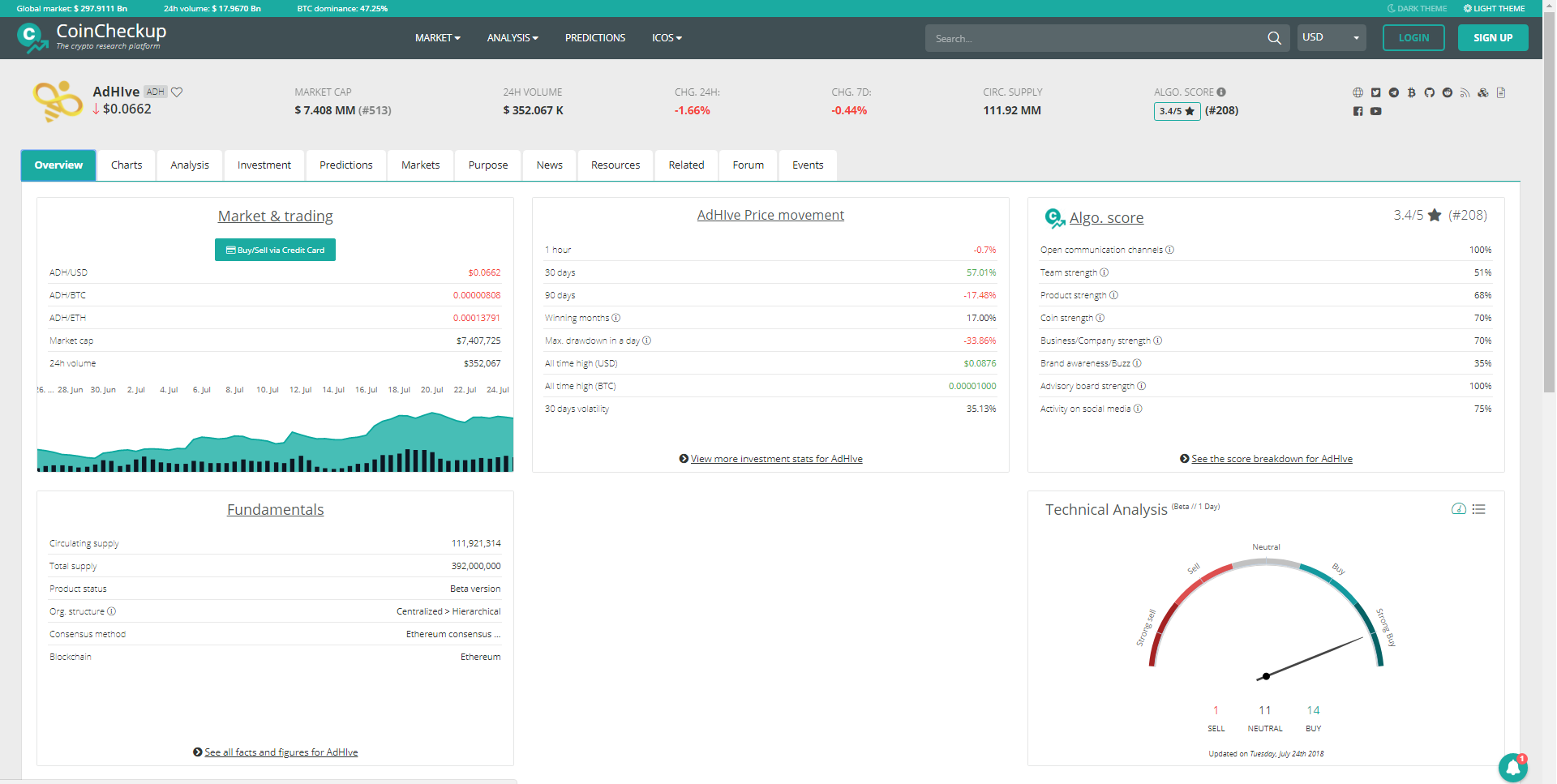
Task: Open the Telegram channel icon
Action: tap(1394, 92)
